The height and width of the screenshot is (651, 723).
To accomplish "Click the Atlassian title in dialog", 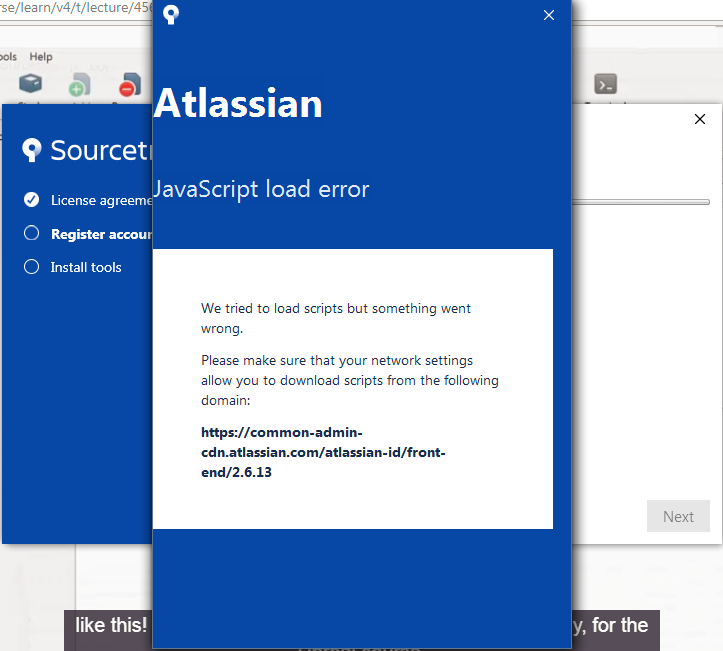I will pos(238,104).
